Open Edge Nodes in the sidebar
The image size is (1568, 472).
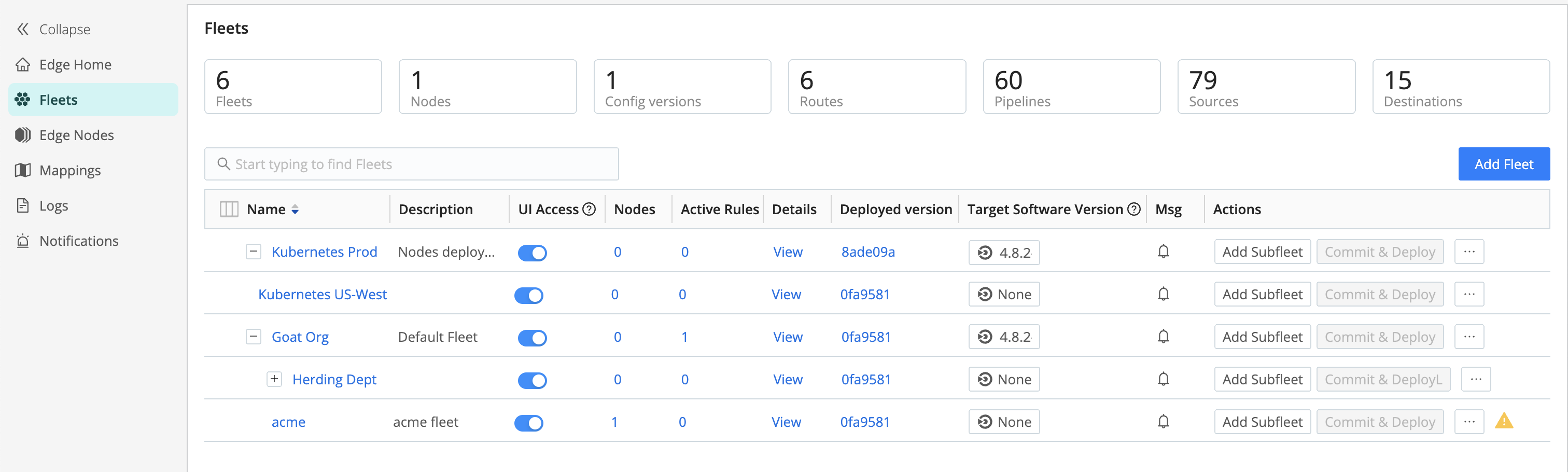click(76, 135)
